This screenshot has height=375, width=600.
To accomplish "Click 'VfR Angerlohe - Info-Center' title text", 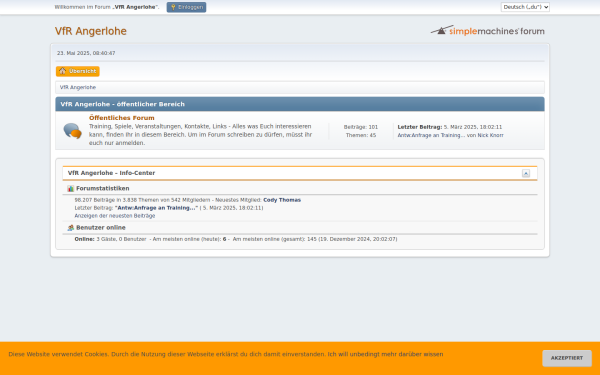I will click(x=111, y=173).
